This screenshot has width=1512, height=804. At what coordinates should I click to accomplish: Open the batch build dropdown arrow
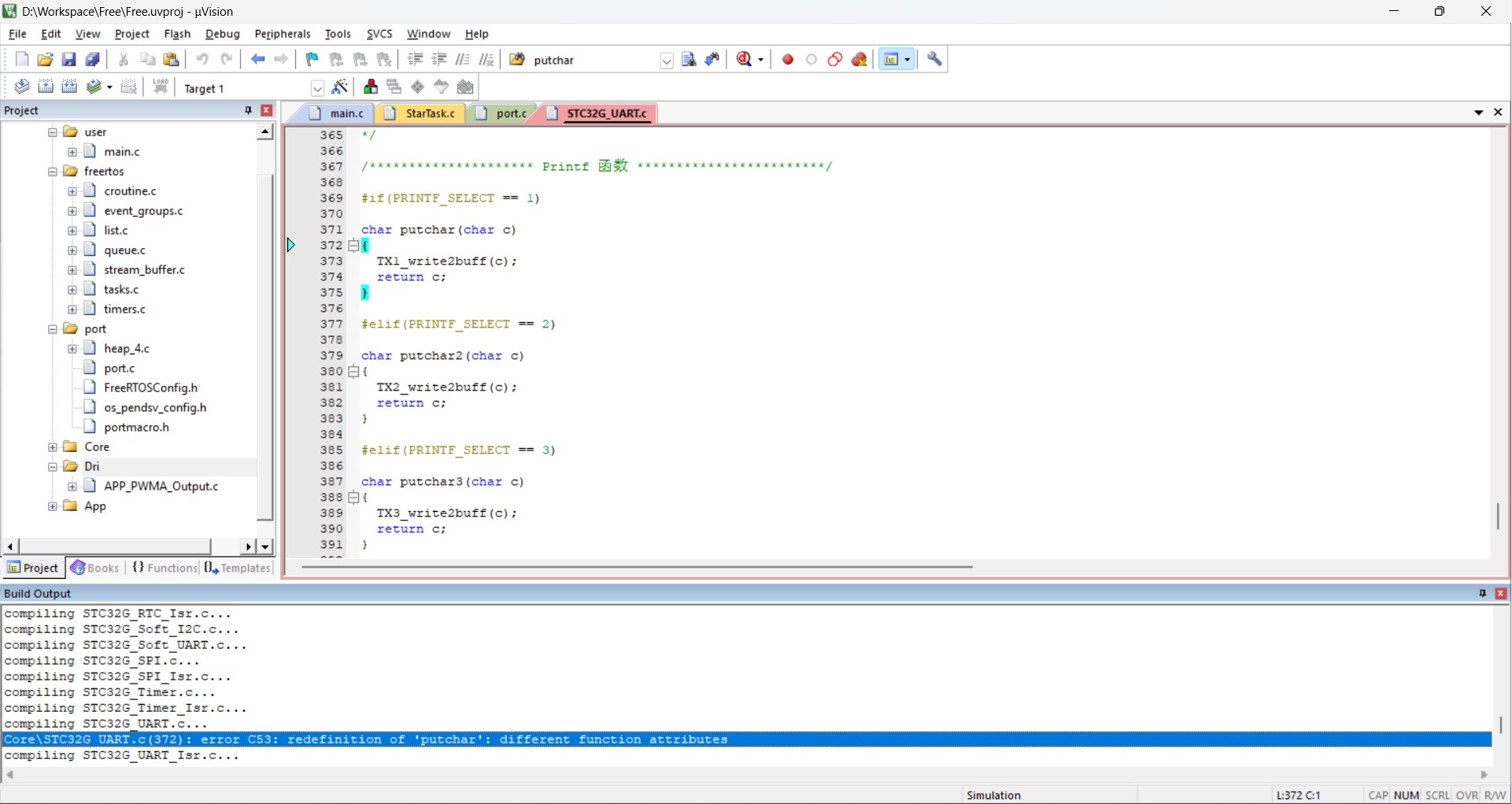click(109, 87)
